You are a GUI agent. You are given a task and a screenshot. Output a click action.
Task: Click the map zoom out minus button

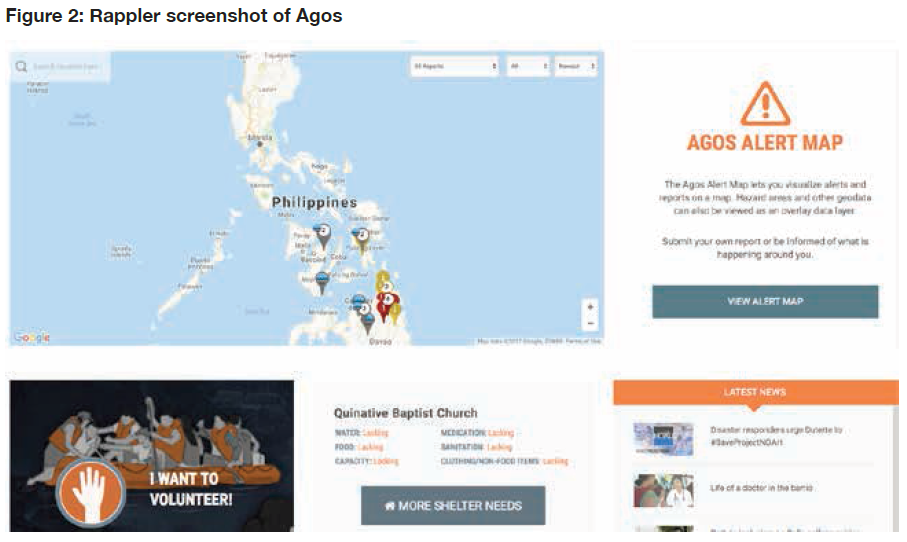click(591, 323)
